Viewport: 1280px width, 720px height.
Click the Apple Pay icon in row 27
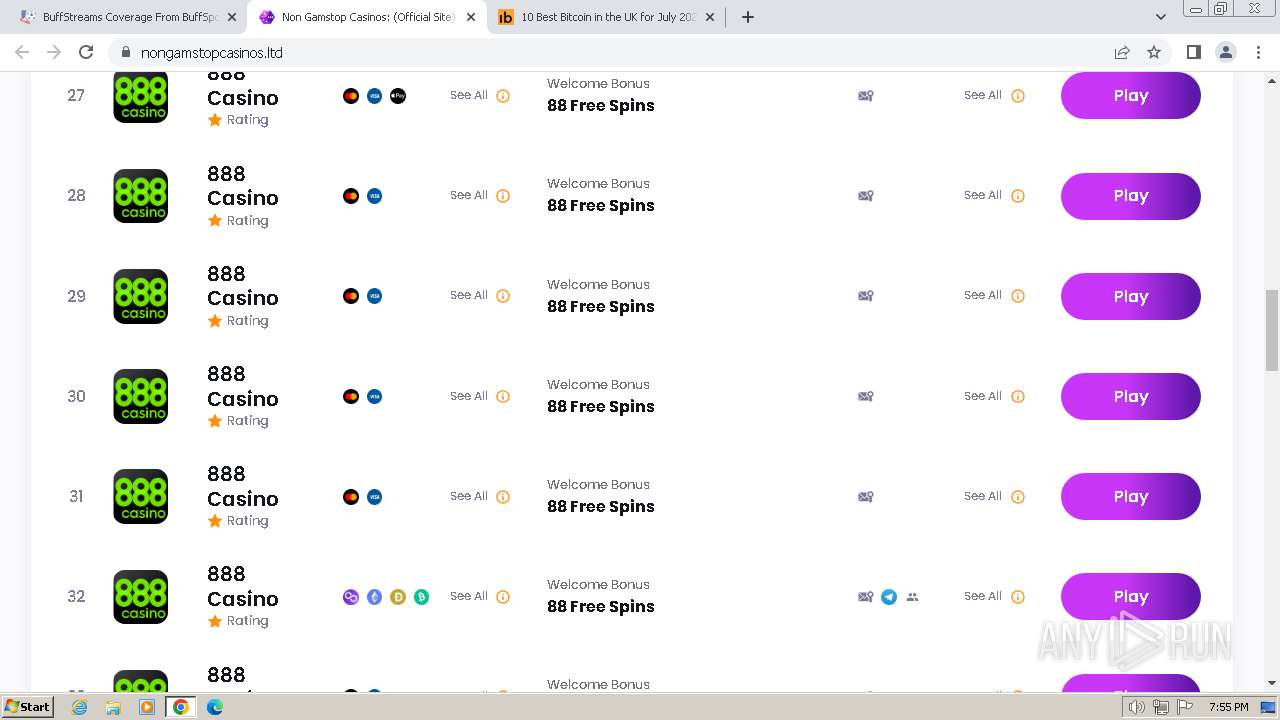tap(398, 96)
